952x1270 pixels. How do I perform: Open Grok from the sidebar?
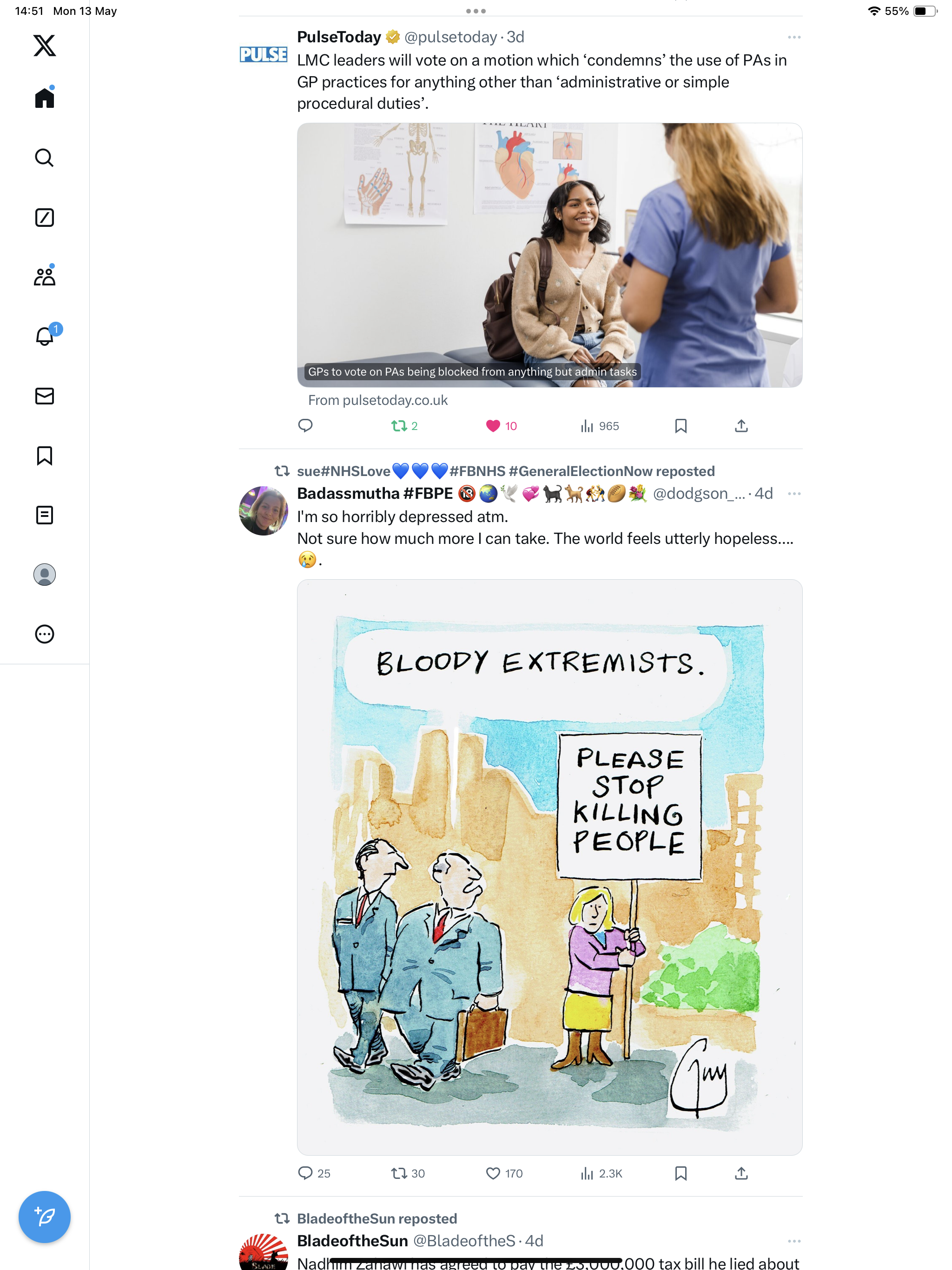click(x=44, y=218)
